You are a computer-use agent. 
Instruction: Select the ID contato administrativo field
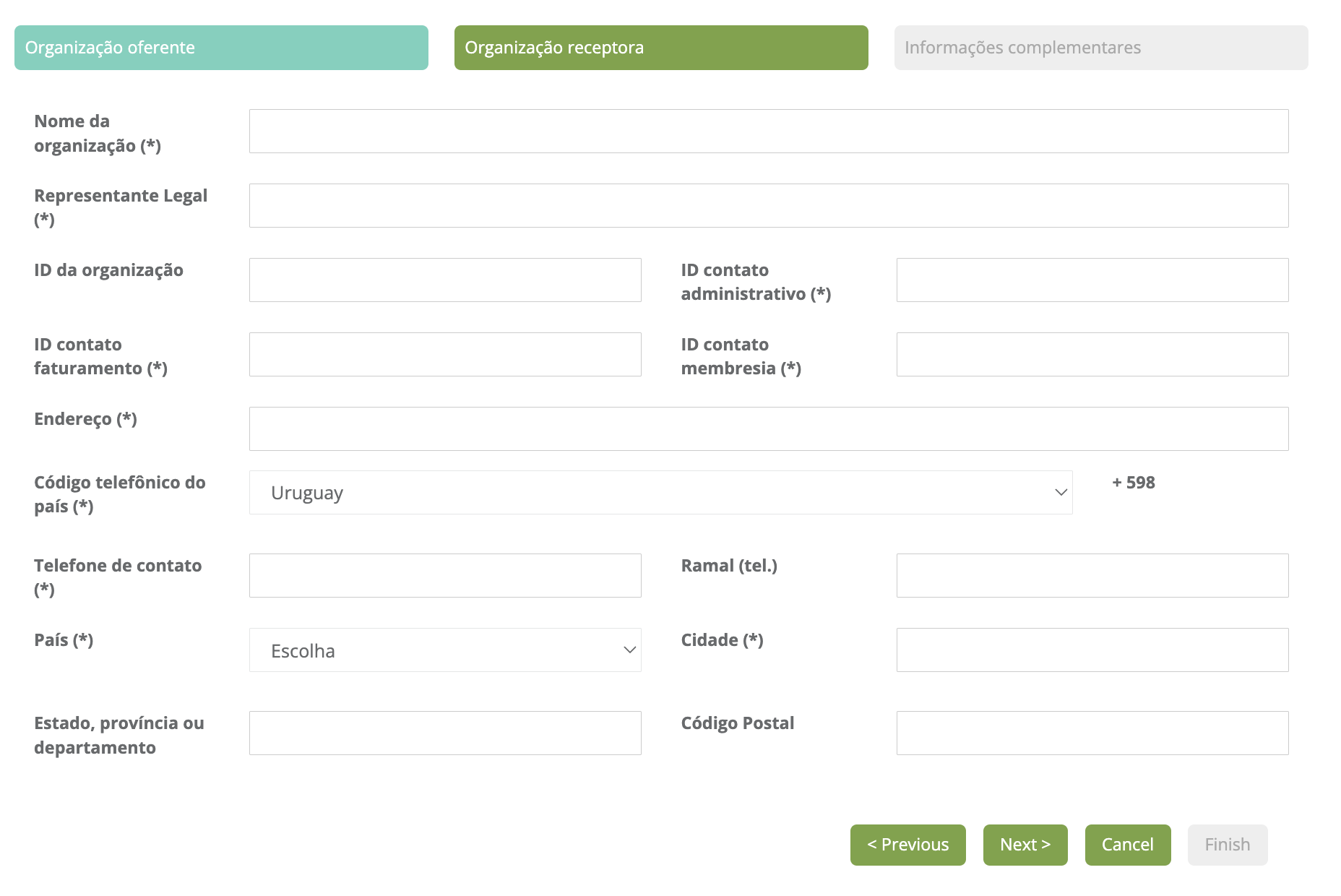pyautogui.click(x=1092, y=280)
